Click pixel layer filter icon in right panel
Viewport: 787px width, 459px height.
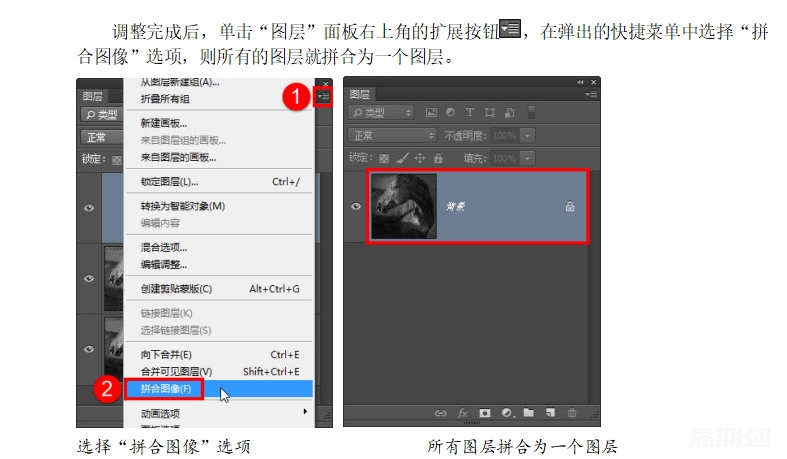point(431,112)
